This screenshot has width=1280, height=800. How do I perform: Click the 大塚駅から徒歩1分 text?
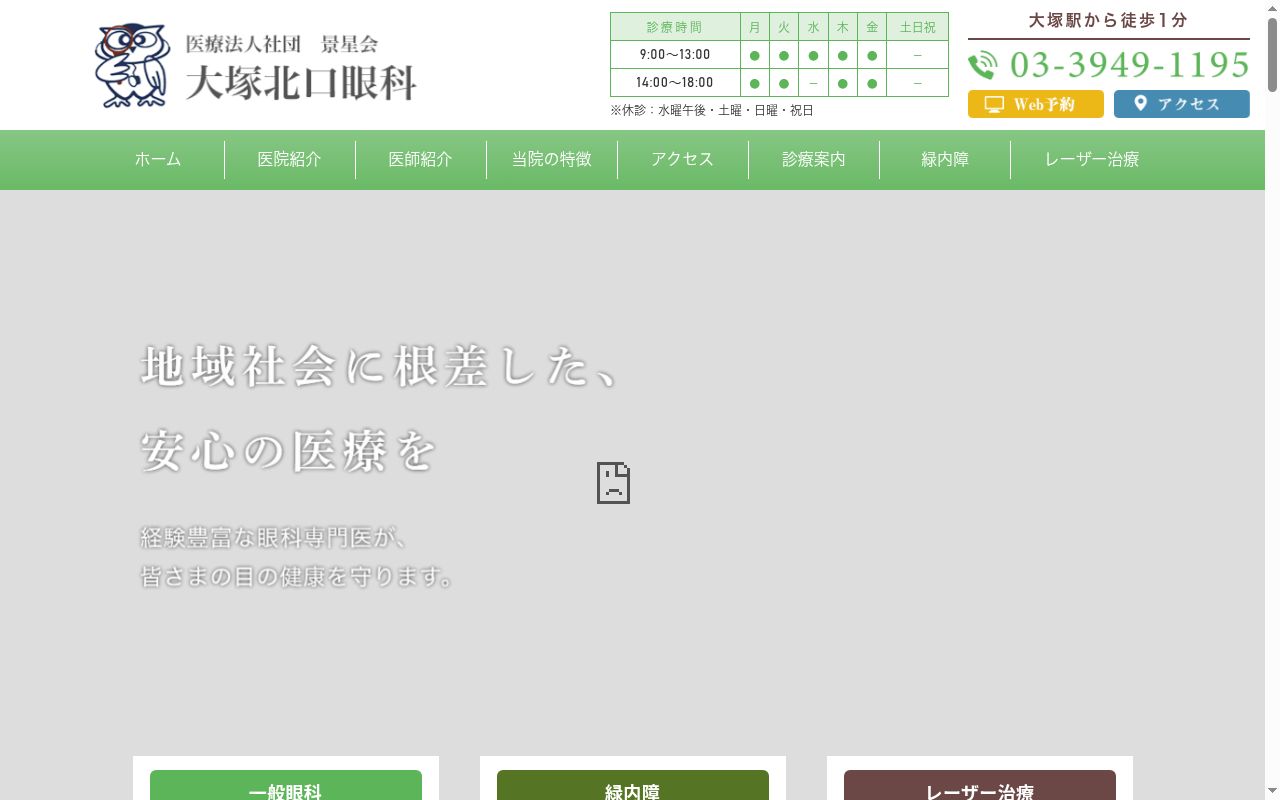click(1108, 20)
